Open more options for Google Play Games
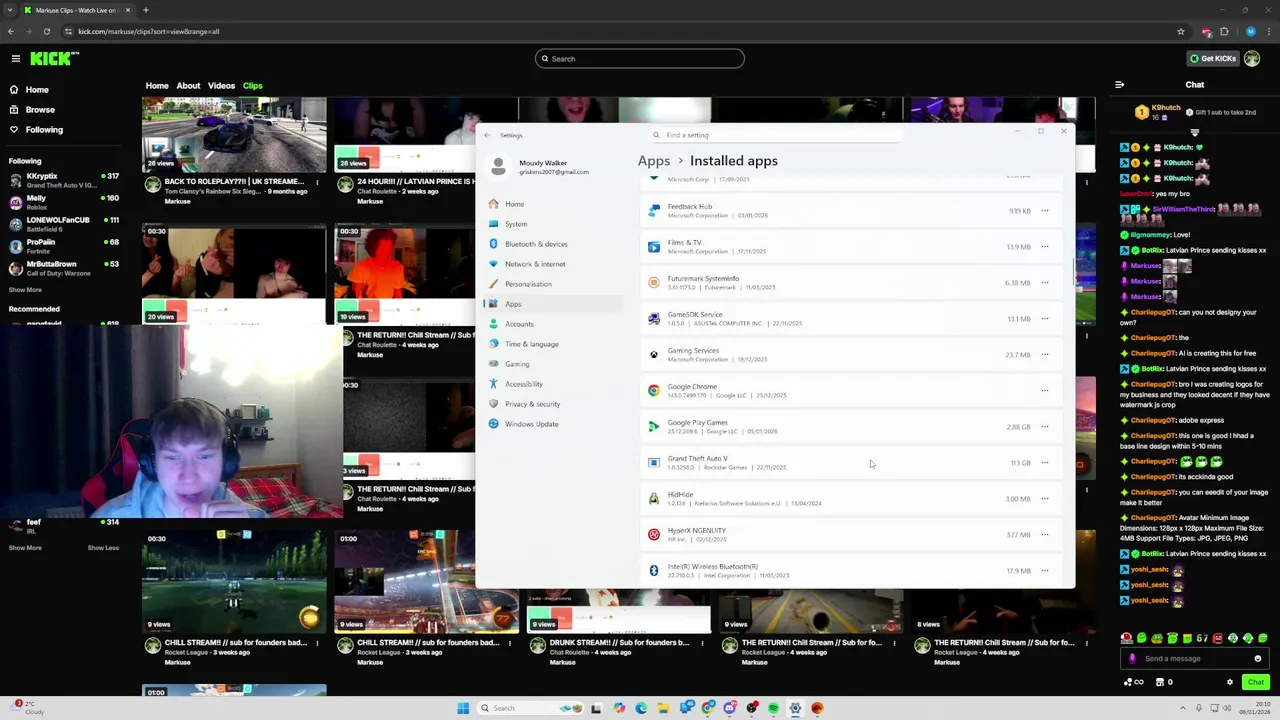 click(1045, 427)
